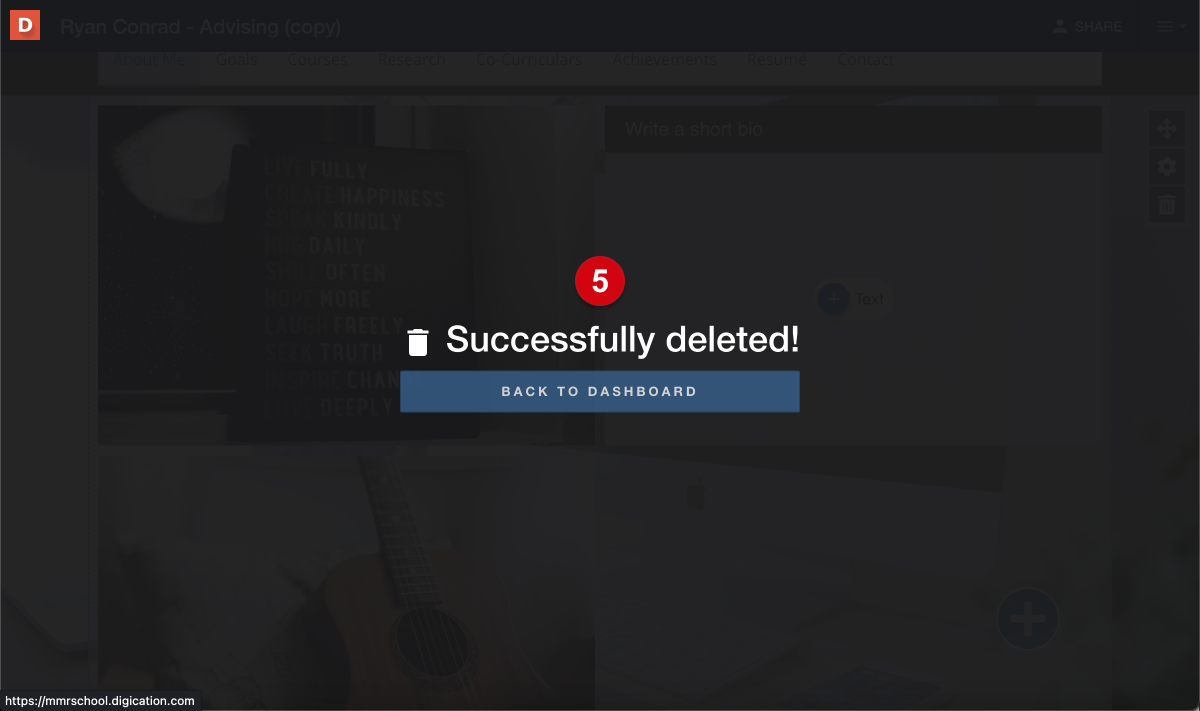Go to the Research tab
The height and width of the screenshot is (711, 1200).
click(412, 60)
